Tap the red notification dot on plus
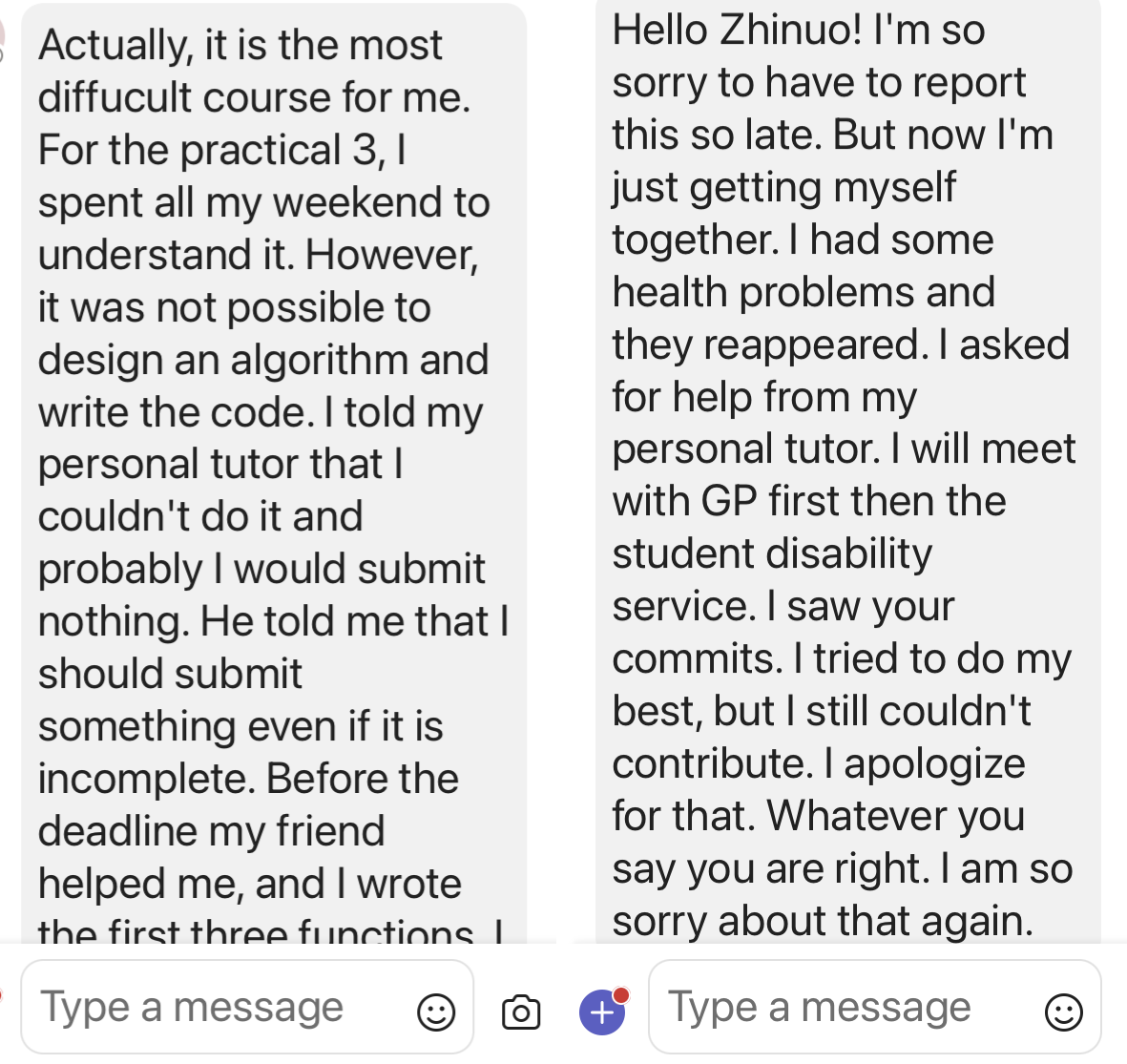 [x=621, y=995]
